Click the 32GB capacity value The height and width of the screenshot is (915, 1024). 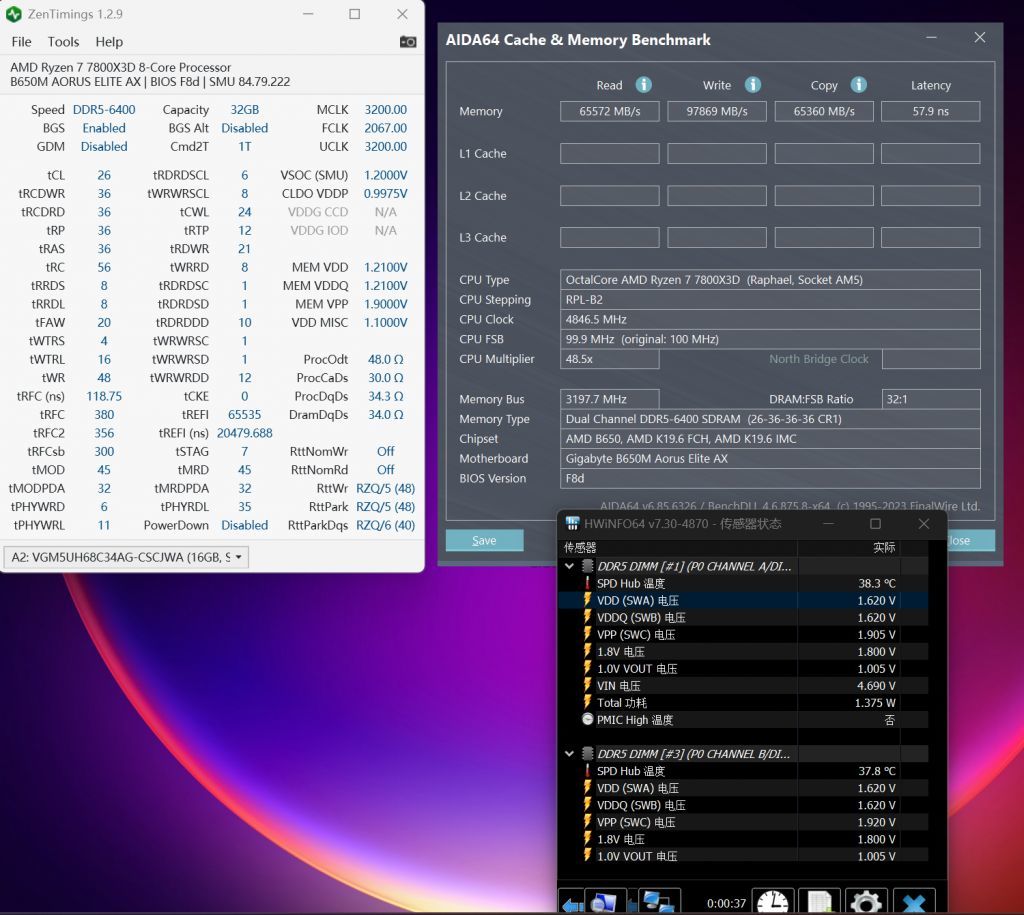tap(244, 110)
